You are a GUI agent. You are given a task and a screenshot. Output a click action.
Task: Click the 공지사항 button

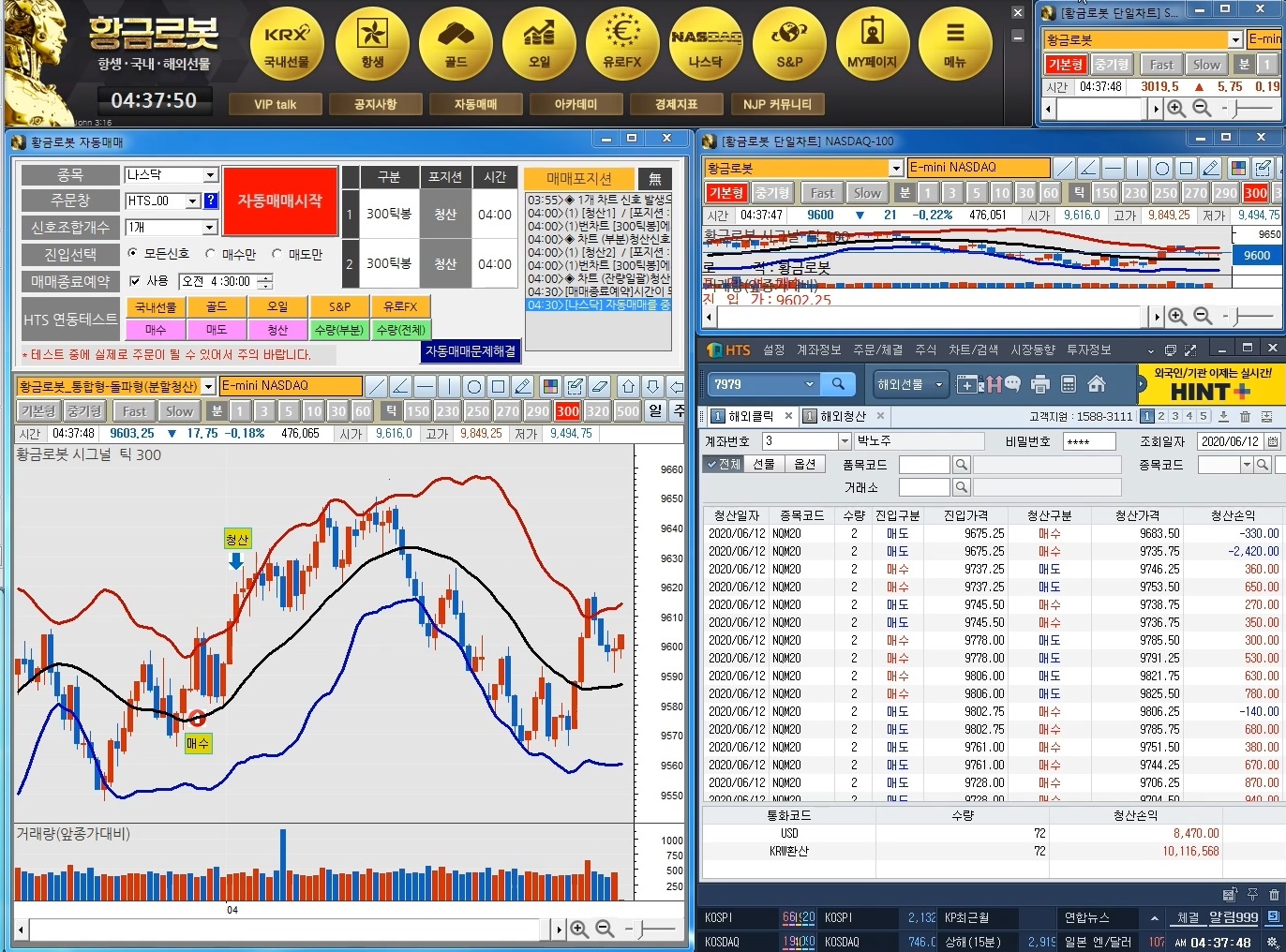375,104
